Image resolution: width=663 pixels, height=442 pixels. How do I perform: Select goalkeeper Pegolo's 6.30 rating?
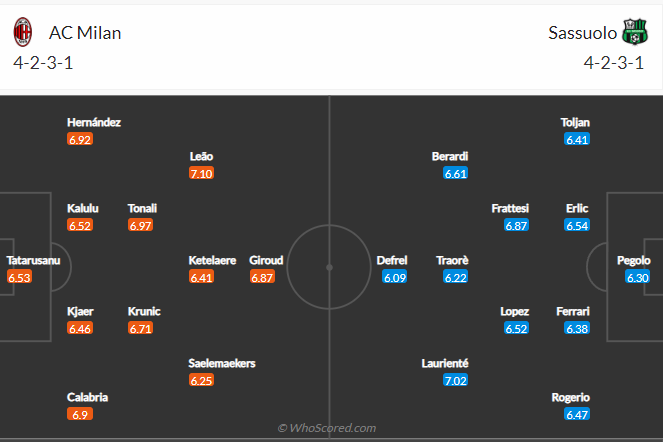(x=637, y=277)
